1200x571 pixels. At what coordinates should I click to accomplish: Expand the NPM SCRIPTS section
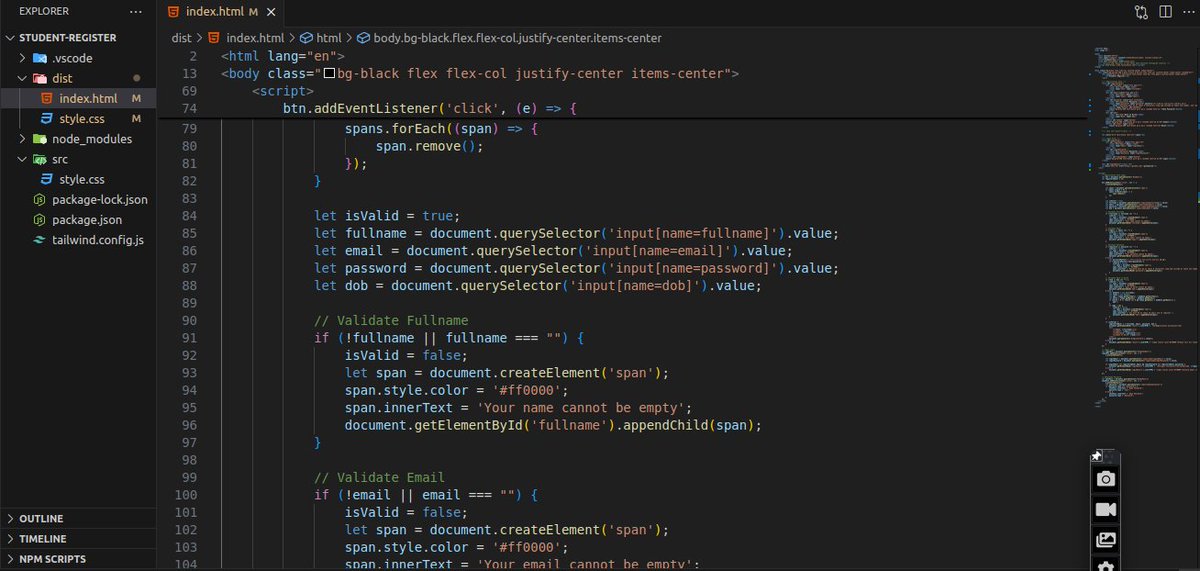click(78, 559)
